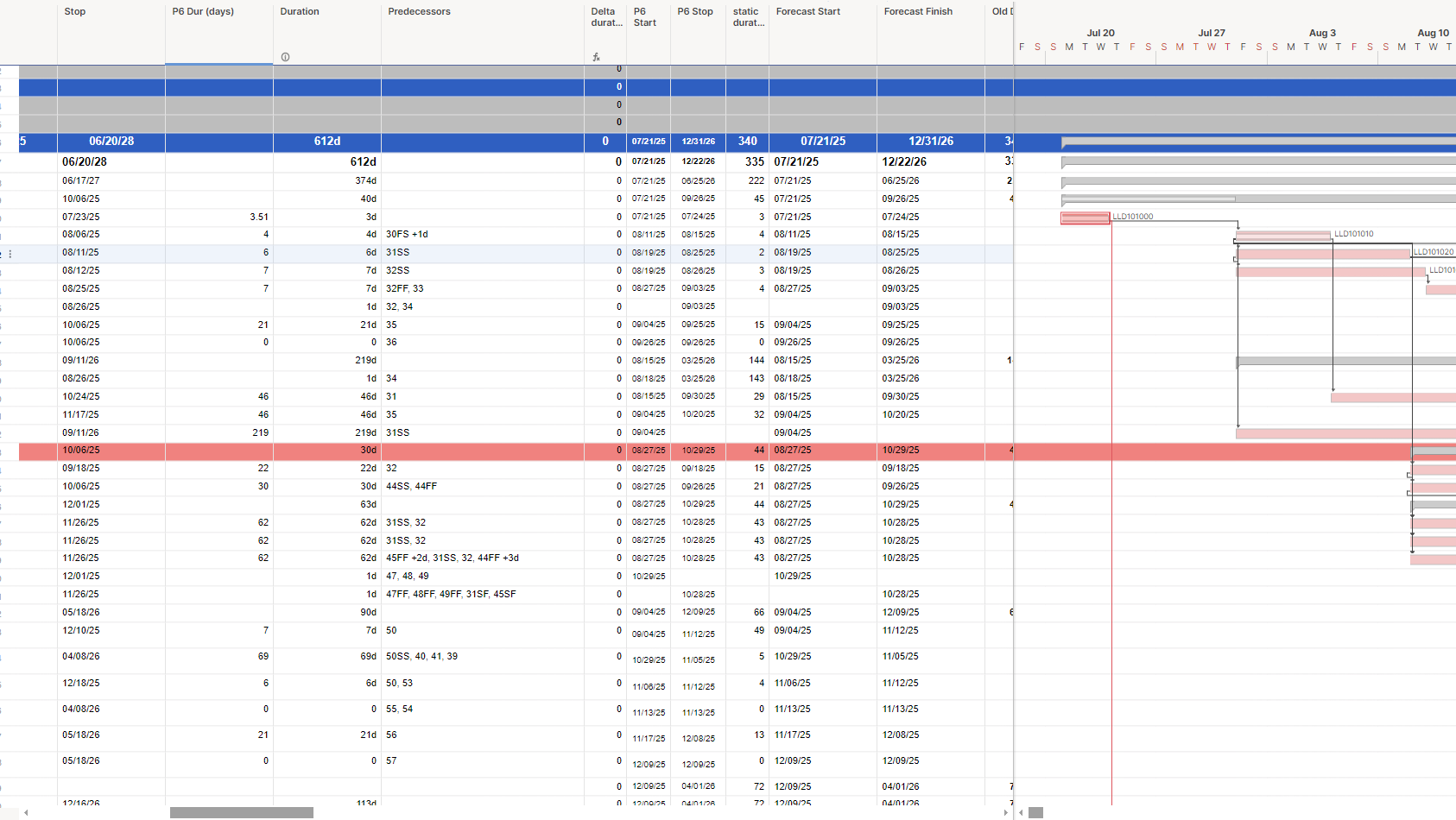Click the info icon in the Duration column header

285,57
